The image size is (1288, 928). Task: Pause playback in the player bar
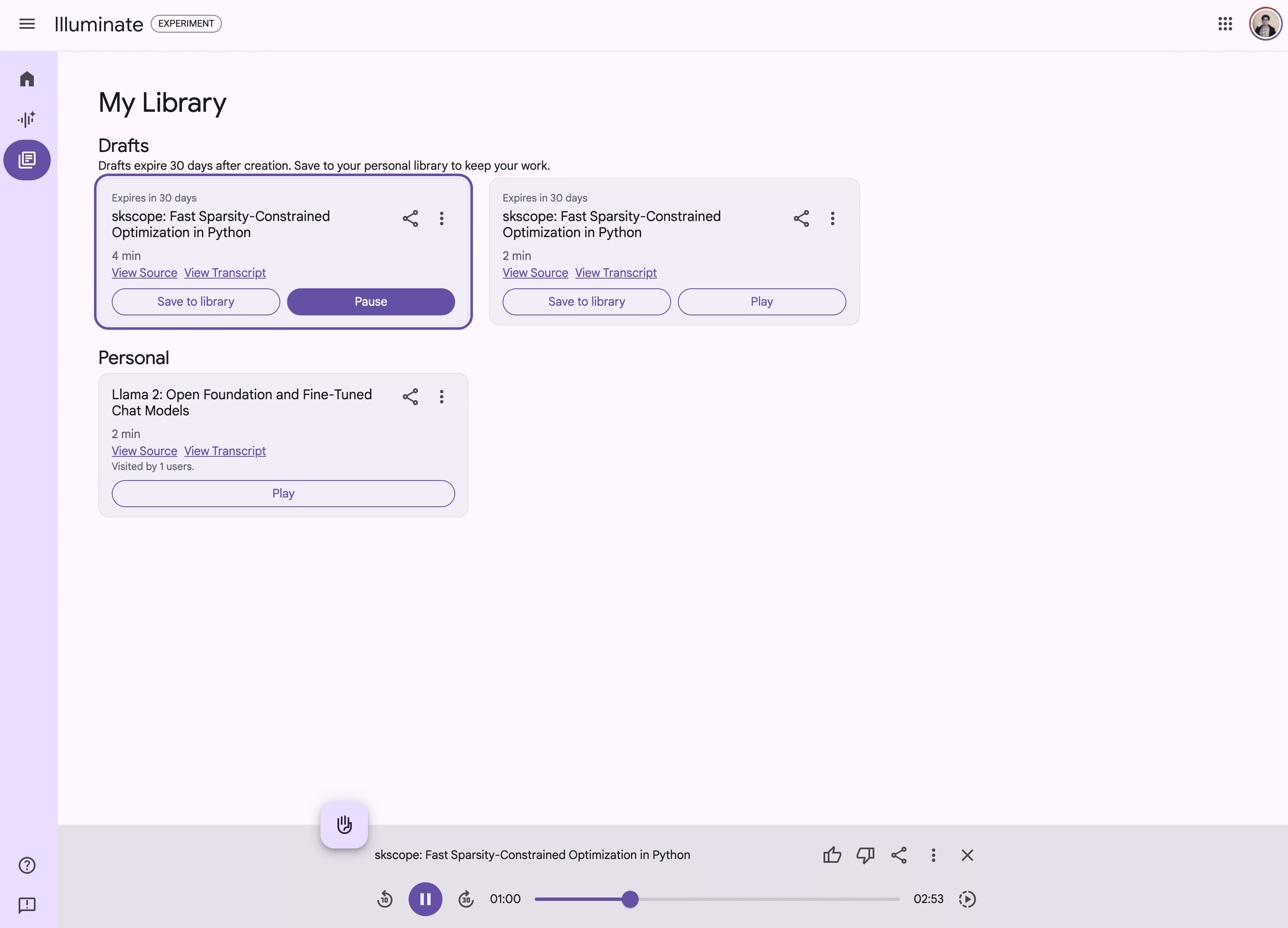[425, 899]
